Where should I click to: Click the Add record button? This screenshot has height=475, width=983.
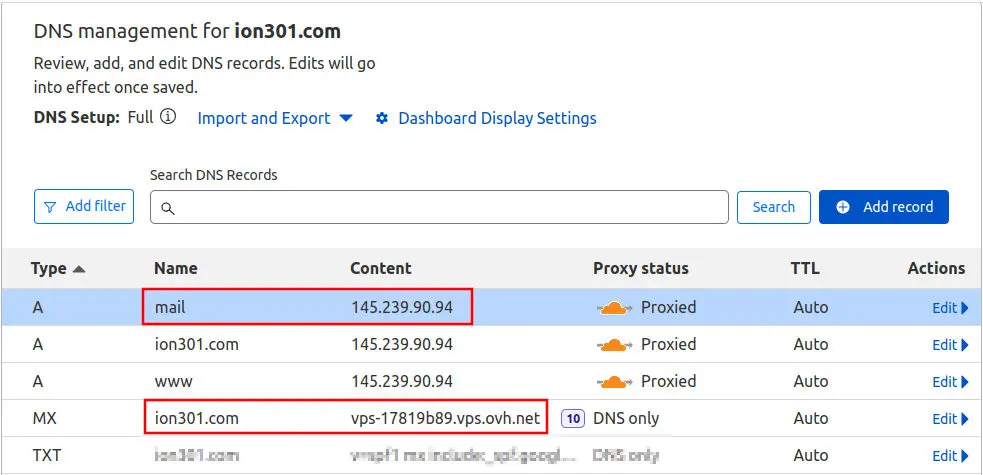click(x=884, y=207)
